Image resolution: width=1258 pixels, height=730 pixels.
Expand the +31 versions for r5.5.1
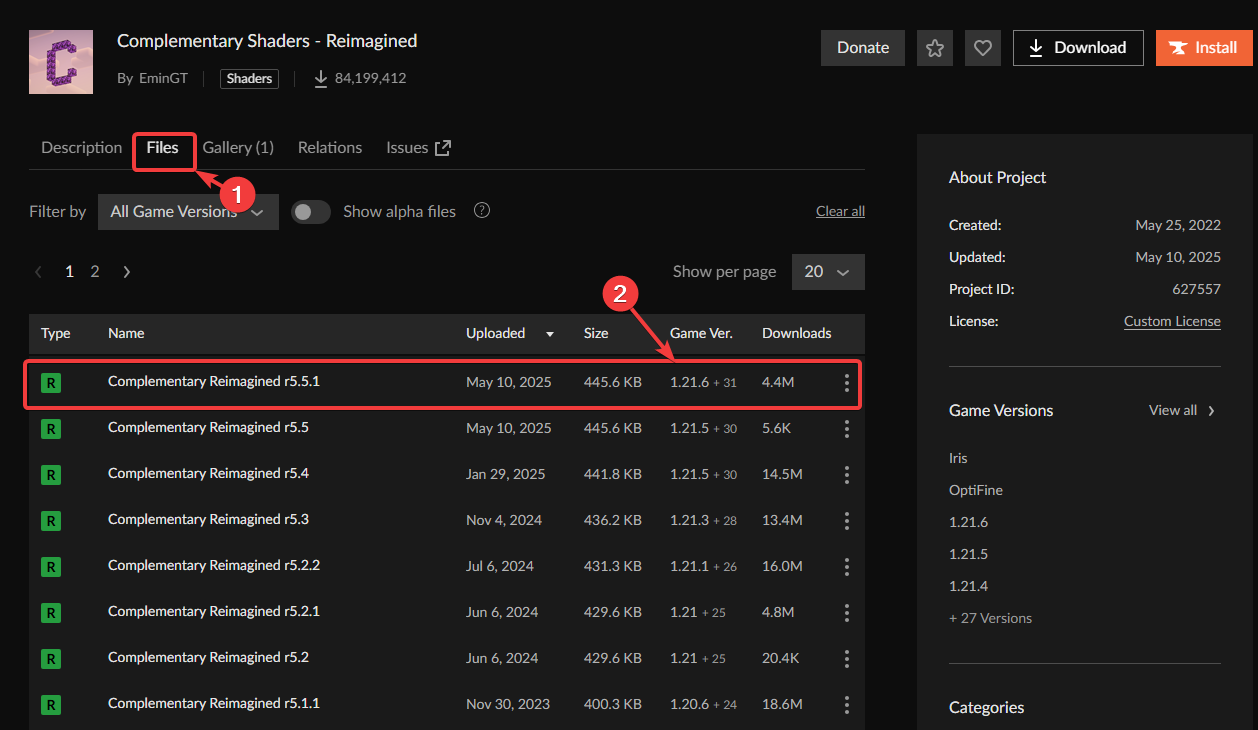725,383
